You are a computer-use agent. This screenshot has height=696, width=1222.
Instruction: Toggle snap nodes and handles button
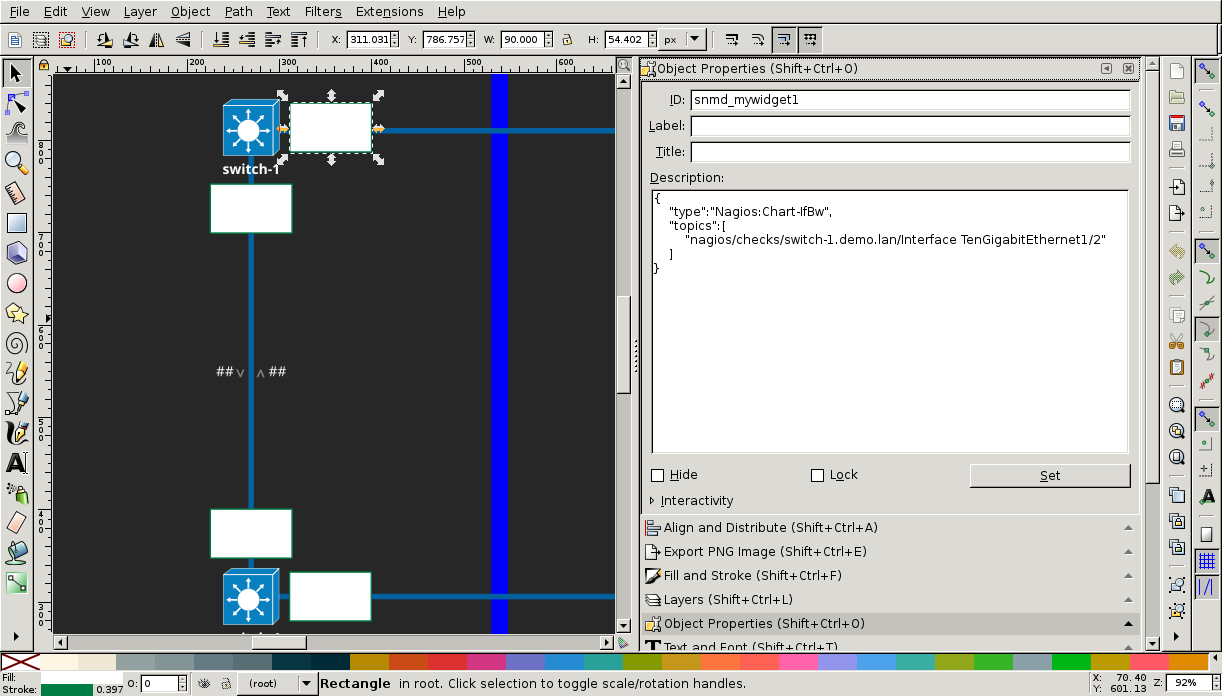pyautogui.click(x=1207, y=250)
